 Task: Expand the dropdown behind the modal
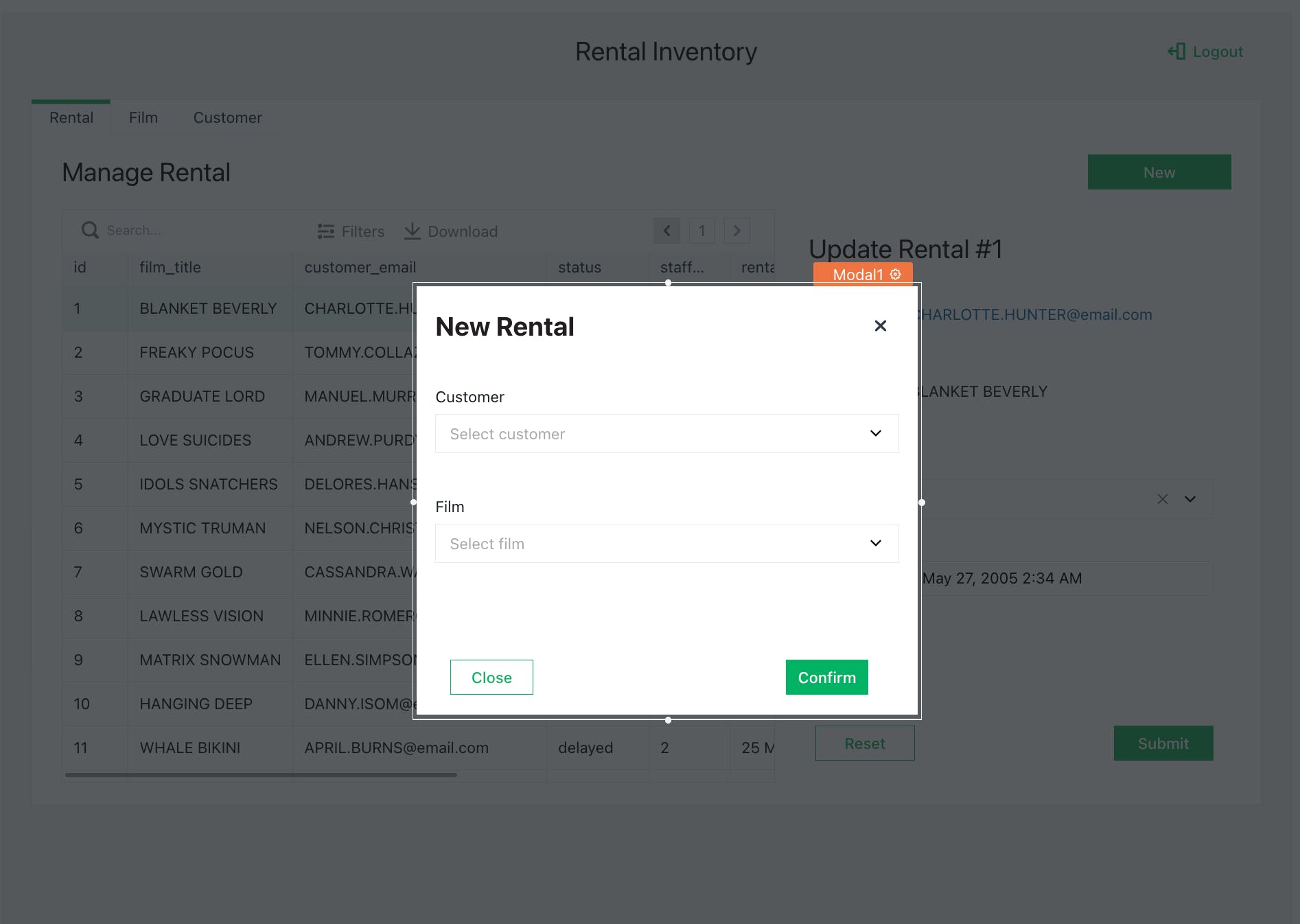click(x=1190, y=499)
